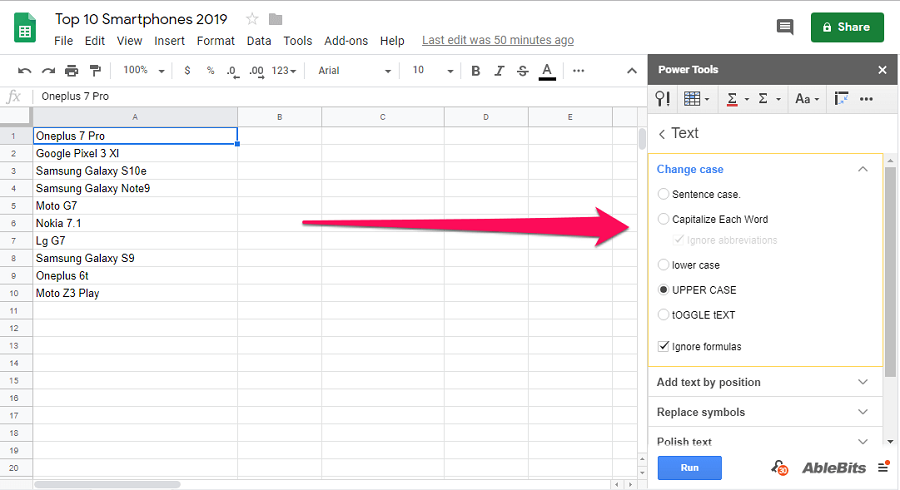
Task: Click the blue Run button
Action: (689, 468)
